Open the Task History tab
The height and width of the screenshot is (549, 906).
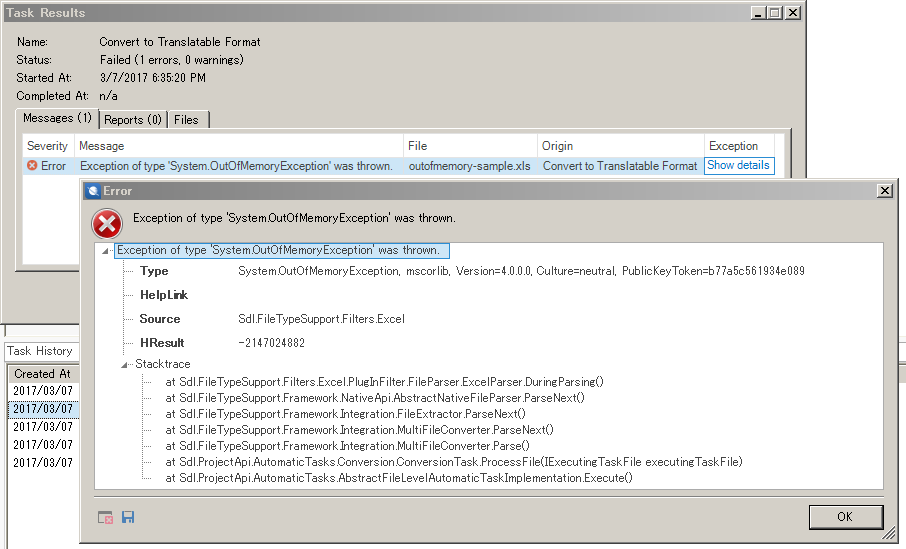coord(40,351)
